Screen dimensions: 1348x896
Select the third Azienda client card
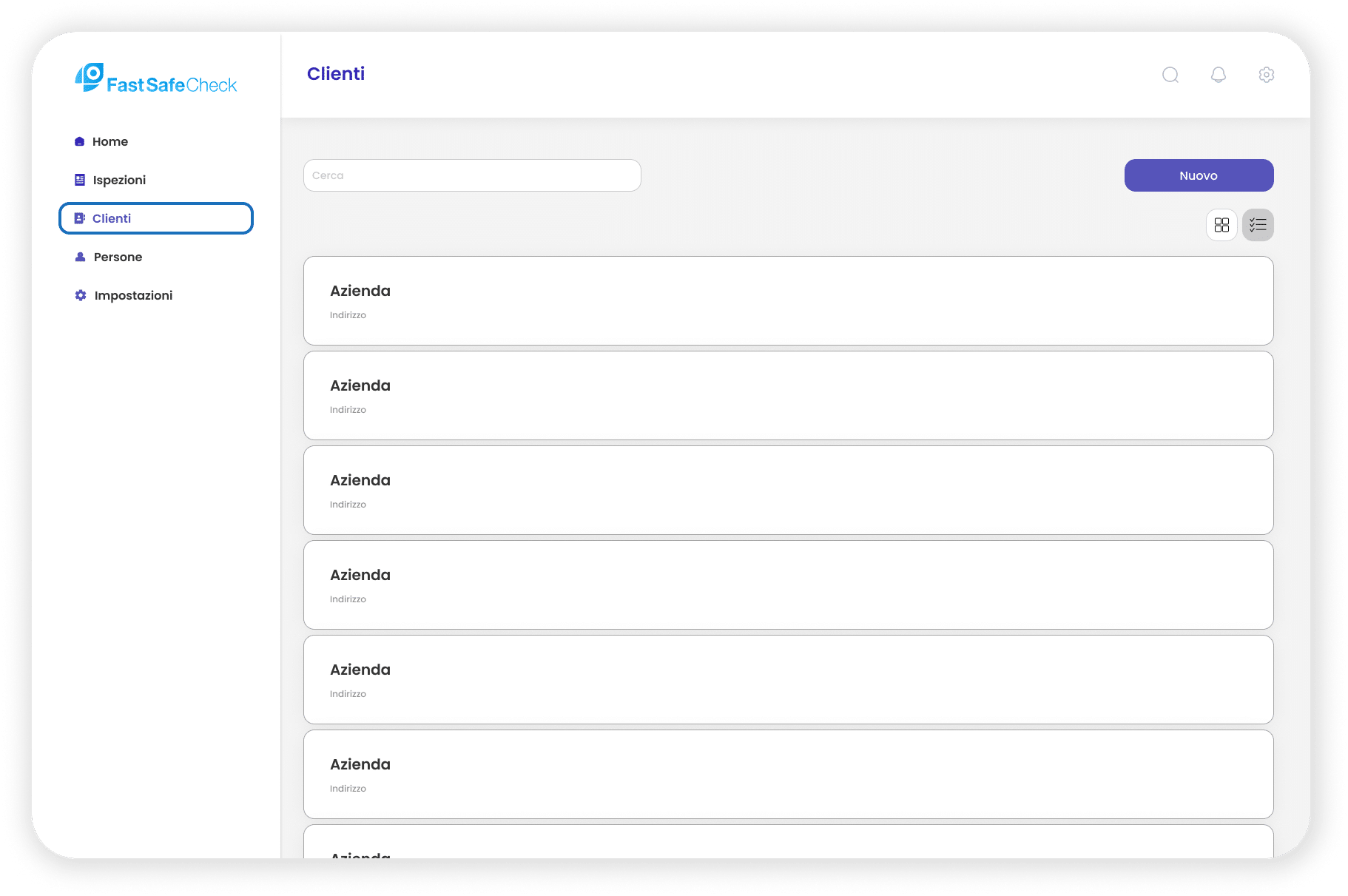(788, 490)
